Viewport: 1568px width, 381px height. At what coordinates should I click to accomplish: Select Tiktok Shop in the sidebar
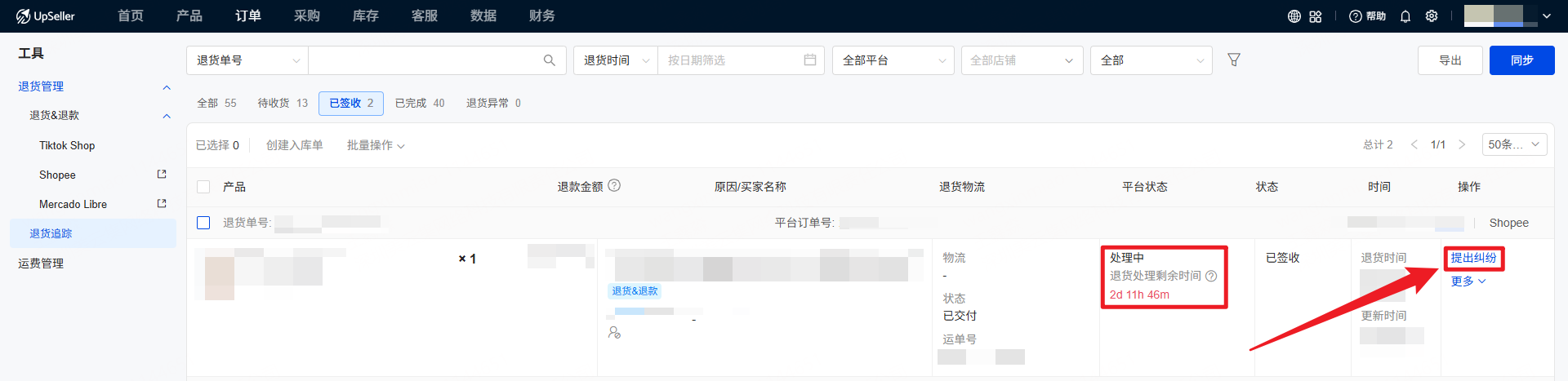pos(67,145)
